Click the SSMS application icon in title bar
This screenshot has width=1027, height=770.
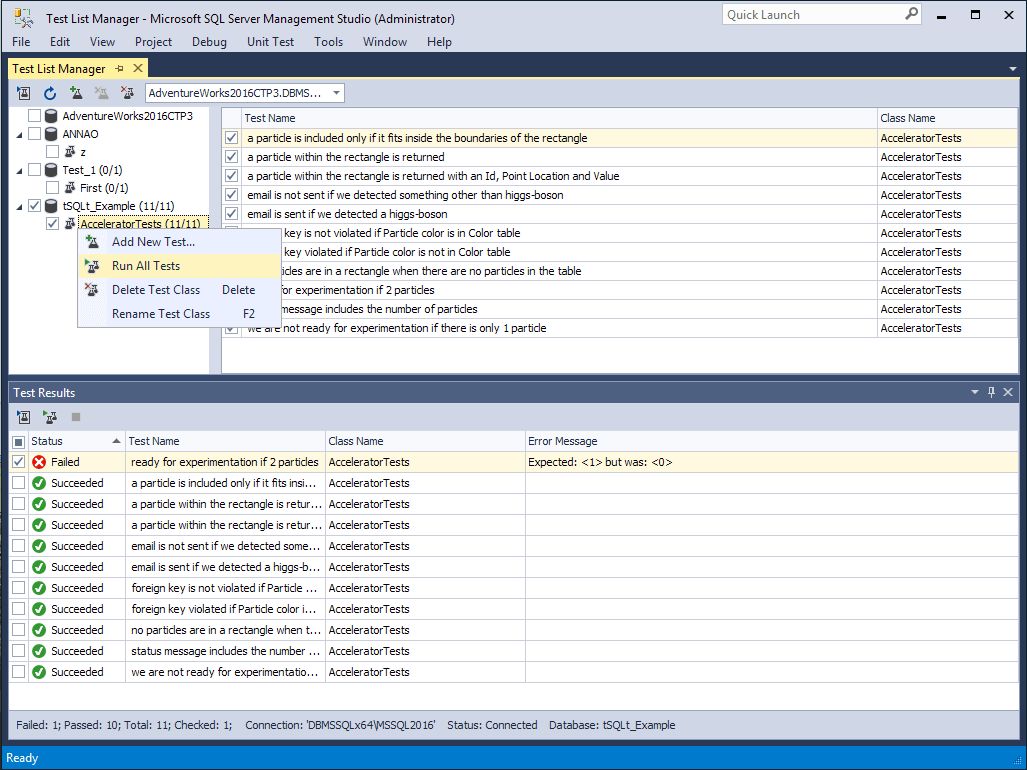coord(24,18)
